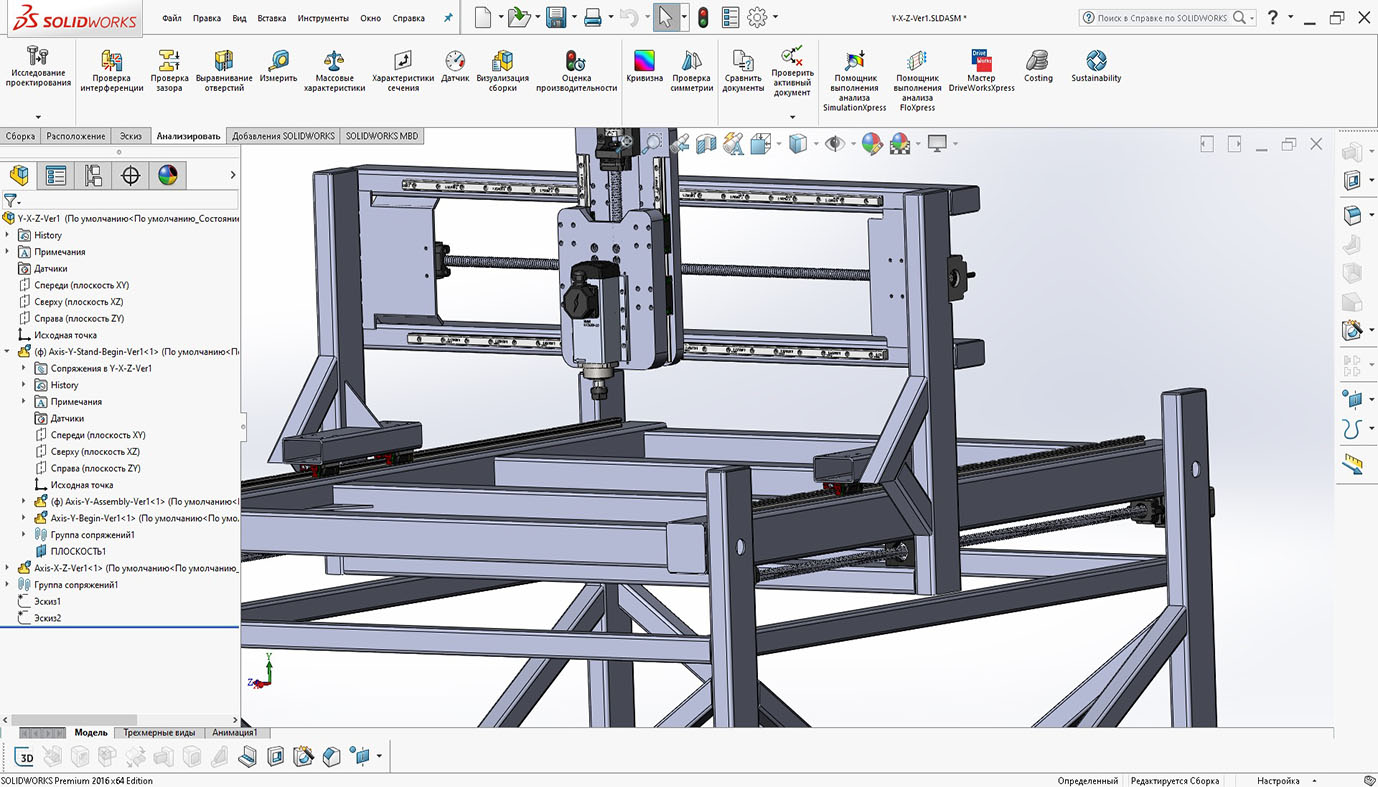Click the Редактируется Сборка status text

[1175, 781]
